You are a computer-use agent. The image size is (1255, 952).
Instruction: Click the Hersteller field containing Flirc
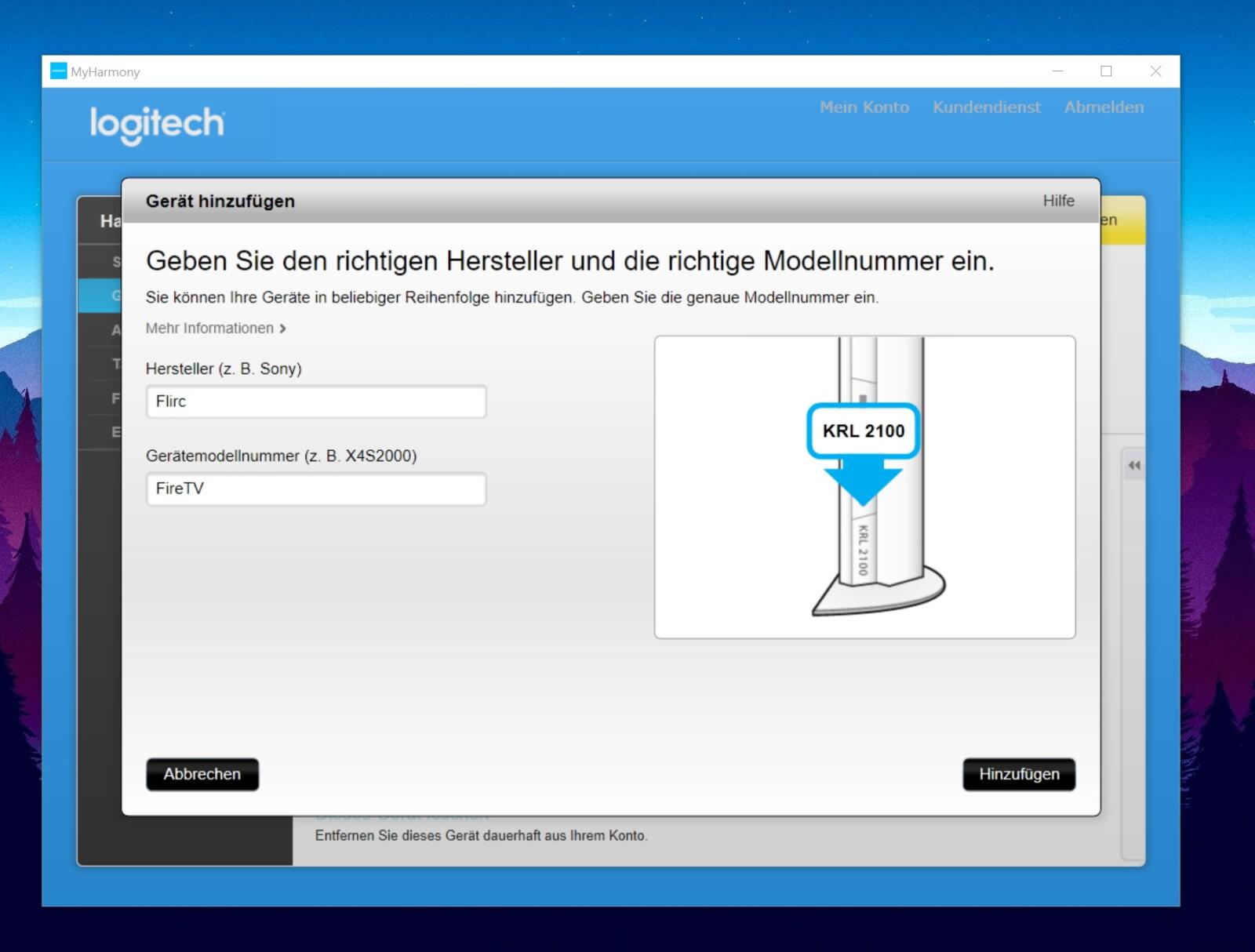click(316, 402)
